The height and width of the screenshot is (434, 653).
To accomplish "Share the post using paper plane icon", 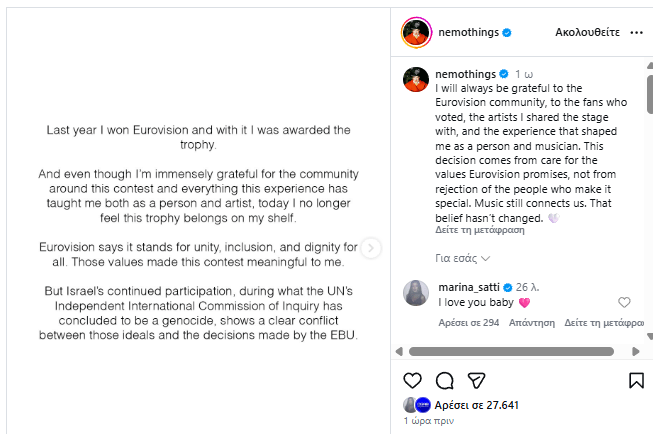I will point(477,381).
